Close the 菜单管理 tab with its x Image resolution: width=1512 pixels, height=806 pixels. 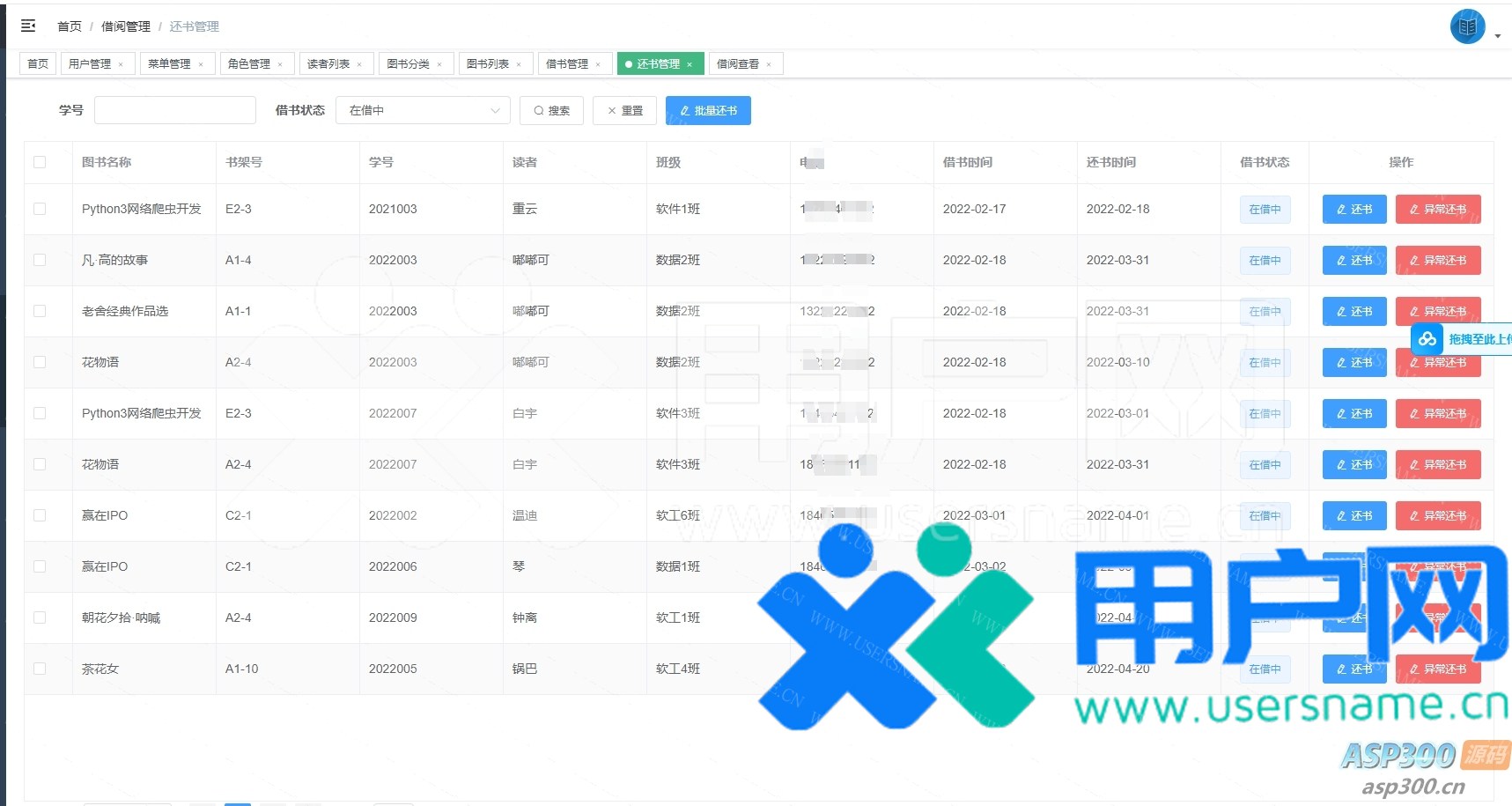click(x=201, y=64)
